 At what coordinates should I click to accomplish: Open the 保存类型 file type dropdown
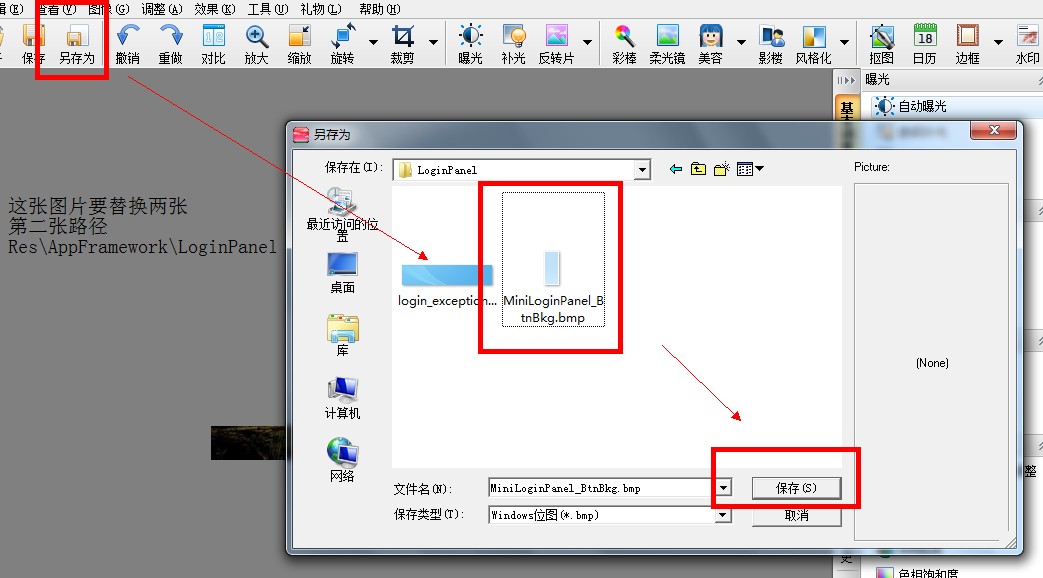pos(724,515)
